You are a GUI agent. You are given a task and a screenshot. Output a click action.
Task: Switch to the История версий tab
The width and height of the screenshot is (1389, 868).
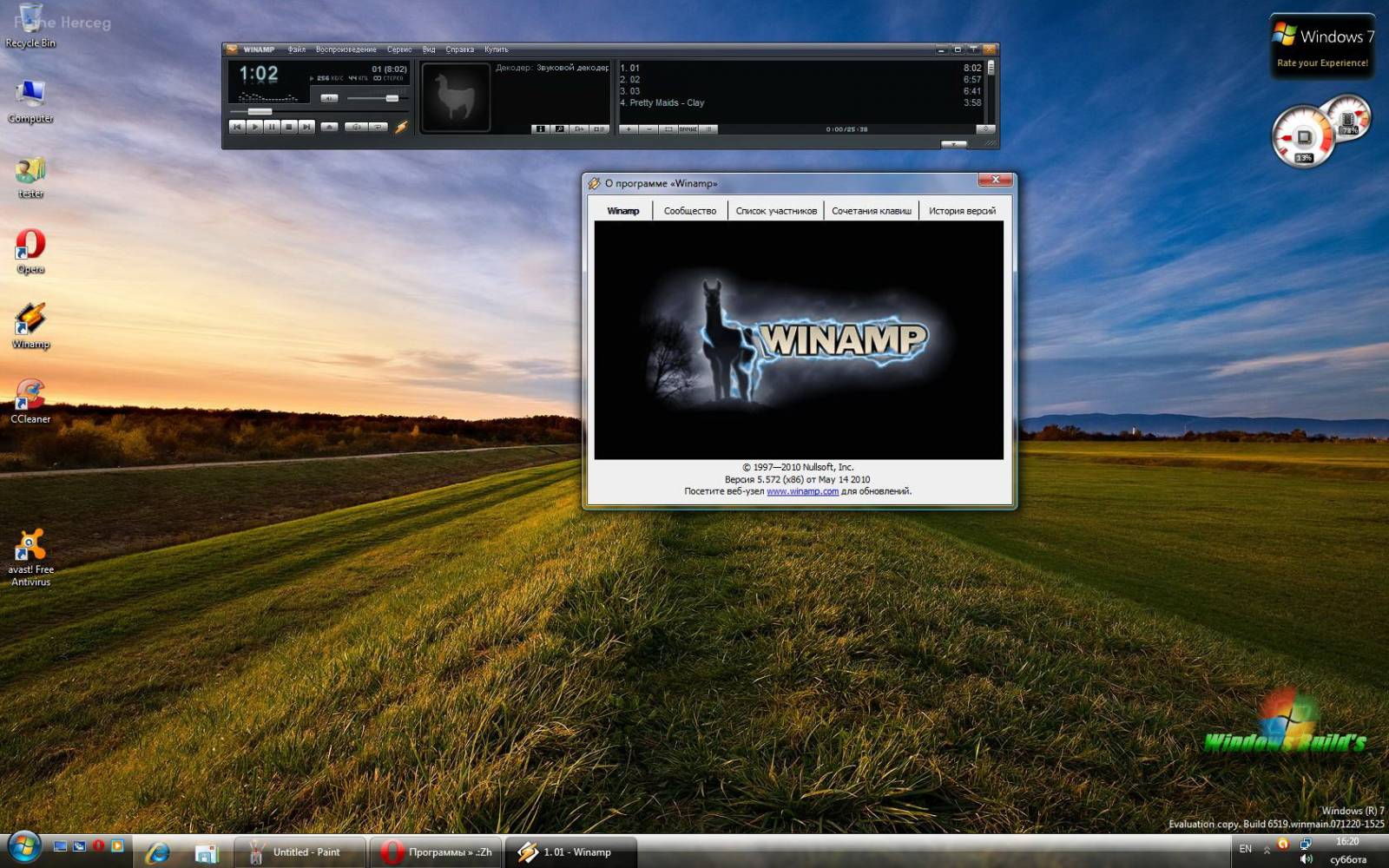pyautogui.click(x=962, y=210)
